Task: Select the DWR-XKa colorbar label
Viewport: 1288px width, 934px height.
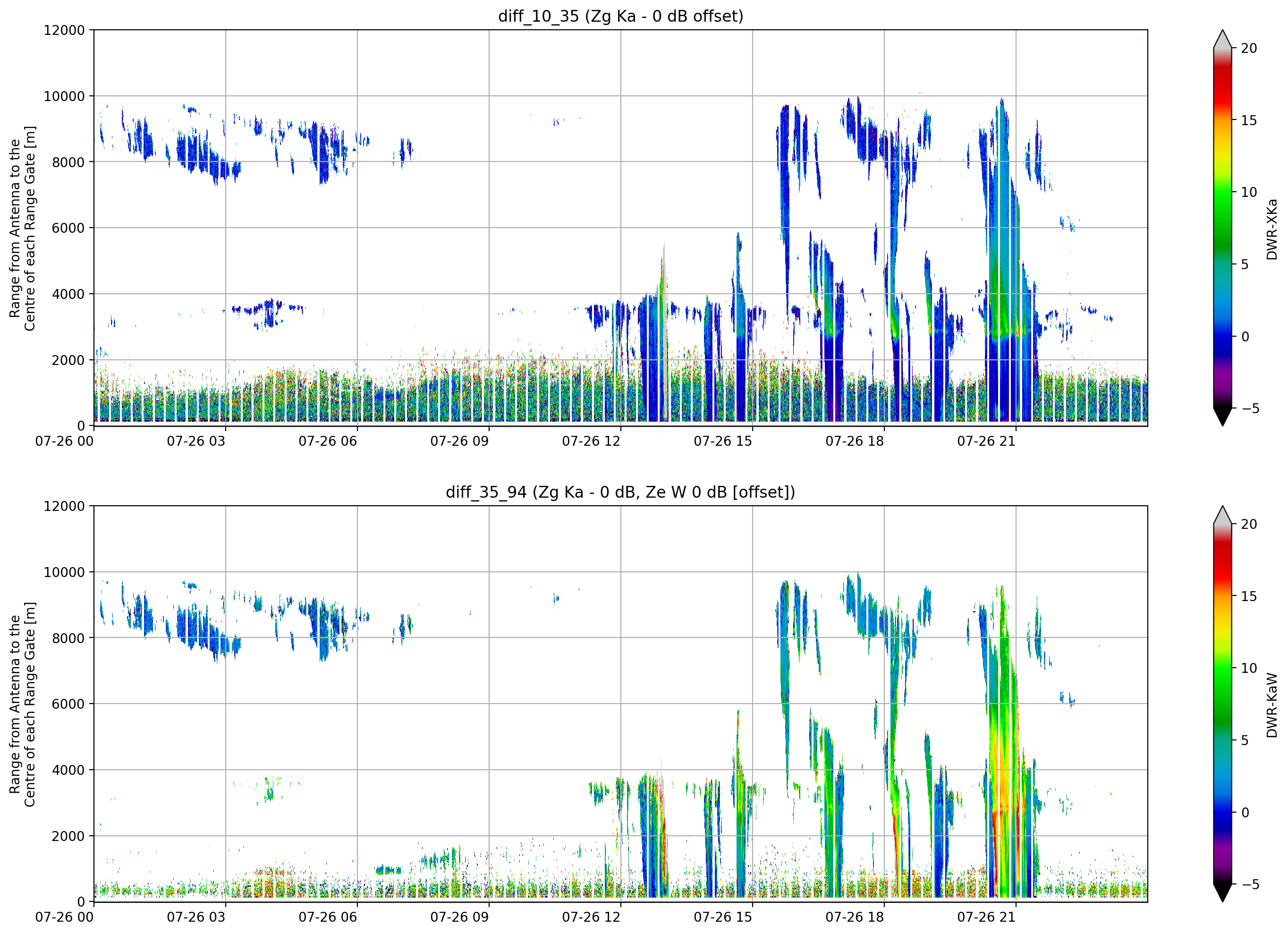Action: click(x=1271, y=229)
